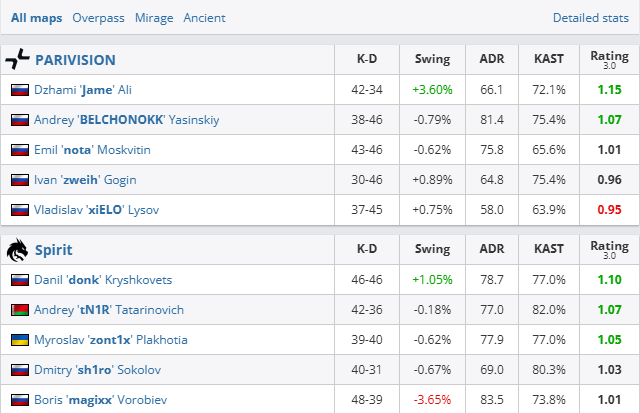The height and width of the screenshot is (413, 640).
Task: Click the flag next to xiELO
Action: [19, 210]
